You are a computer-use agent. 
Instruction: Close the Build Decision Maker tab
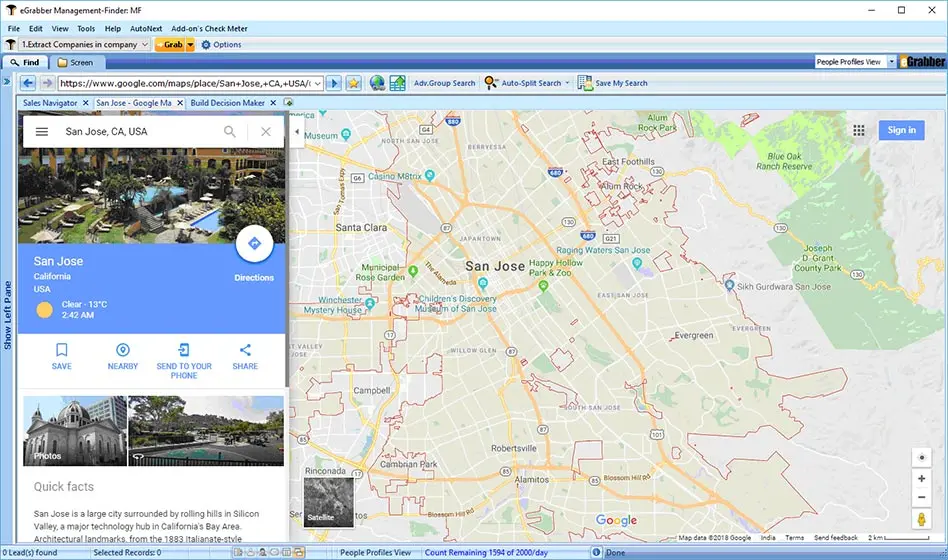tap(273, 103)
